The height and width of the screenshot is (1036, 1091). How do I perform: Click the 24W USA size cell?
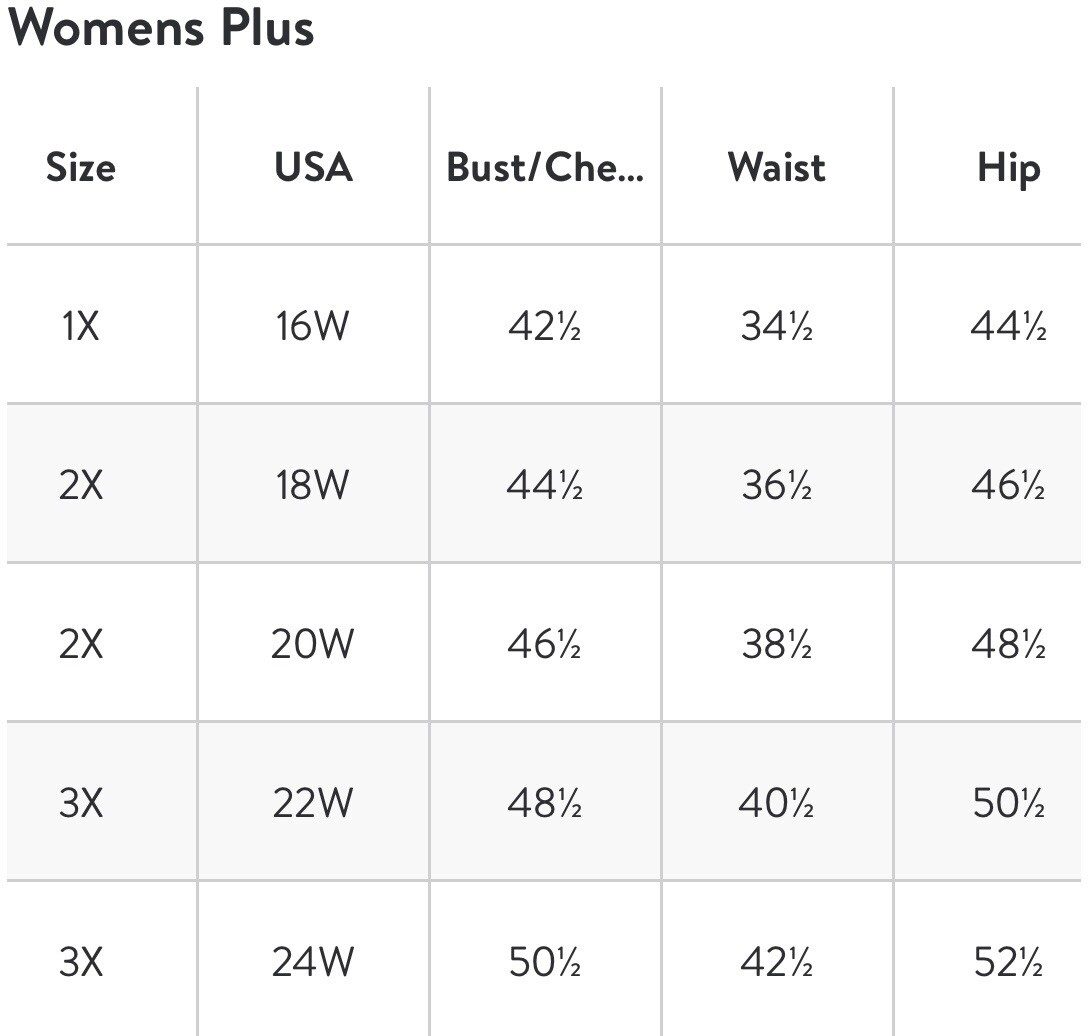click(312, 962)
